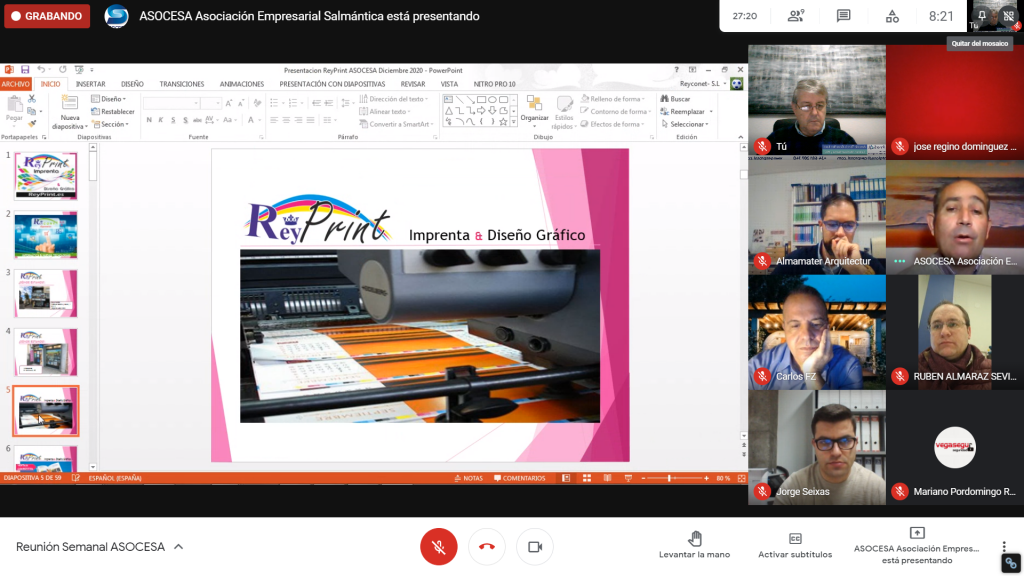Click the bullets list icon

point(275,103)
